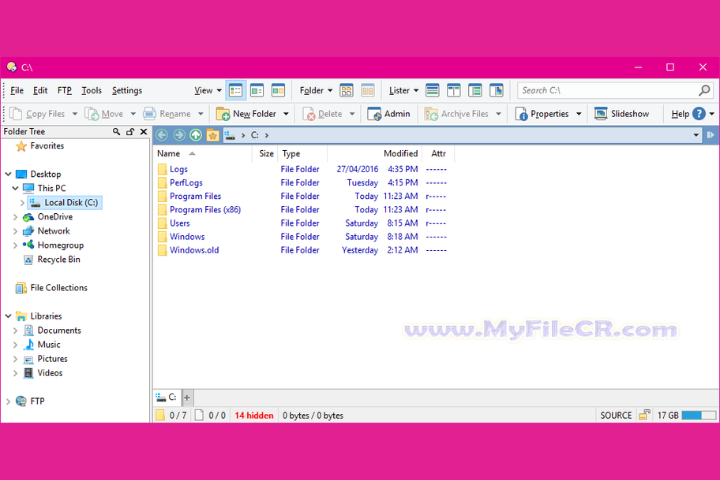Click the folder thumbnails icon next to Folder

(x=346, y=90)
